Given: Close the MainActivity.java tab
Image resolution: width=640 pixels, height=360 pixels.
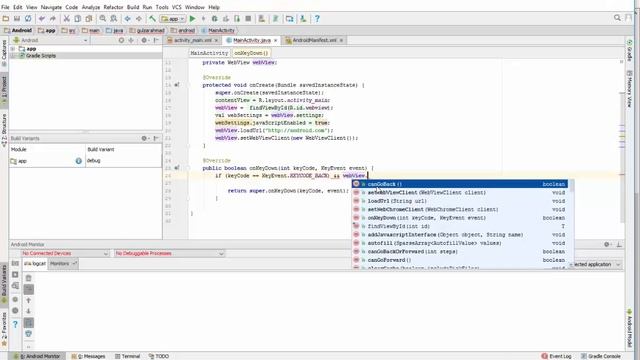Looking at the screenshot, I should (276, 40).
